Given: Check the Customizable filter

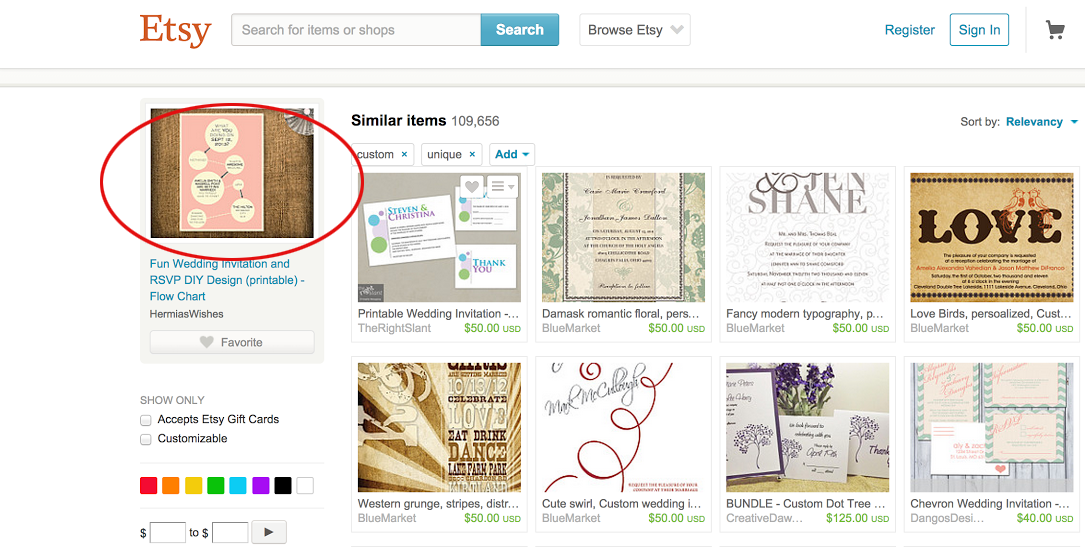Looking at the screenshot, I should pyautogui.click(x=145, y=439).
